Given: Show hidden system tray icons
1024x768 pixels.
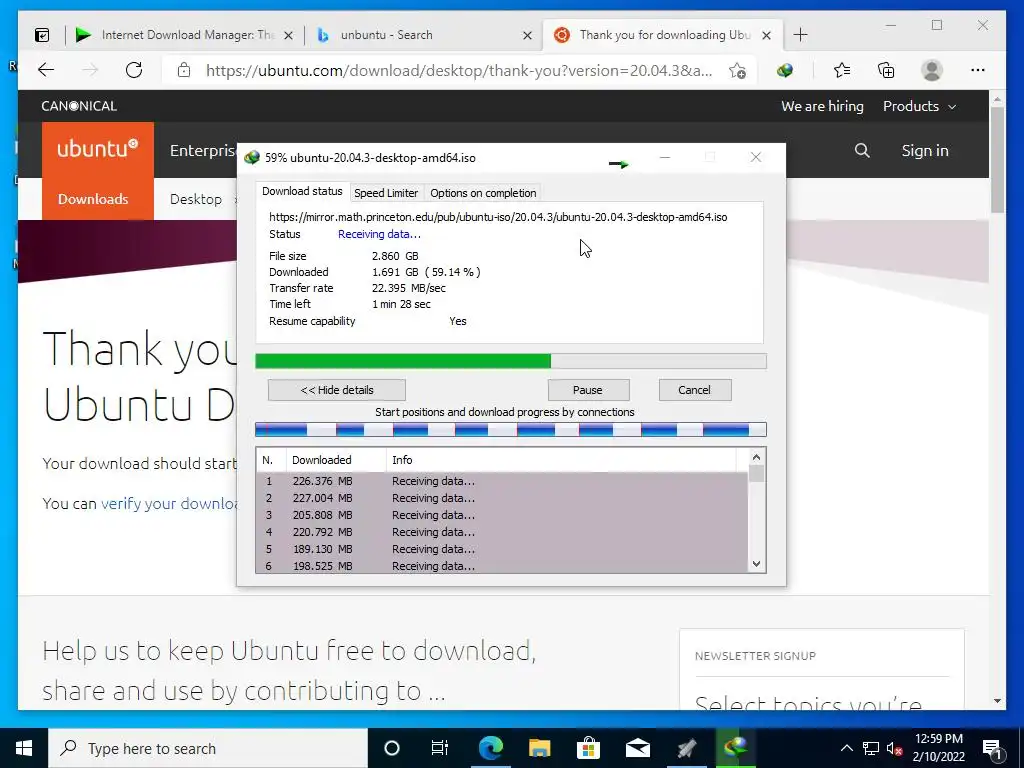Looking at the screenshot, I should coord(846,748).
